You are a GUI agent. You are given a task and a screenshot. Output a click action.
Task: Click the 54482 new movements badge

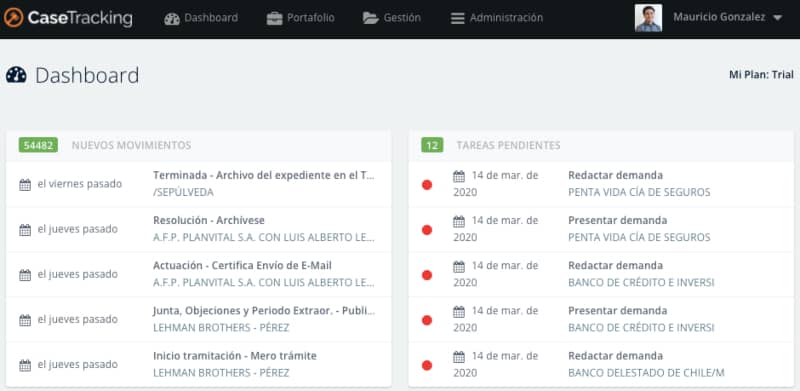pyautogui.click(x=38, y=145)
